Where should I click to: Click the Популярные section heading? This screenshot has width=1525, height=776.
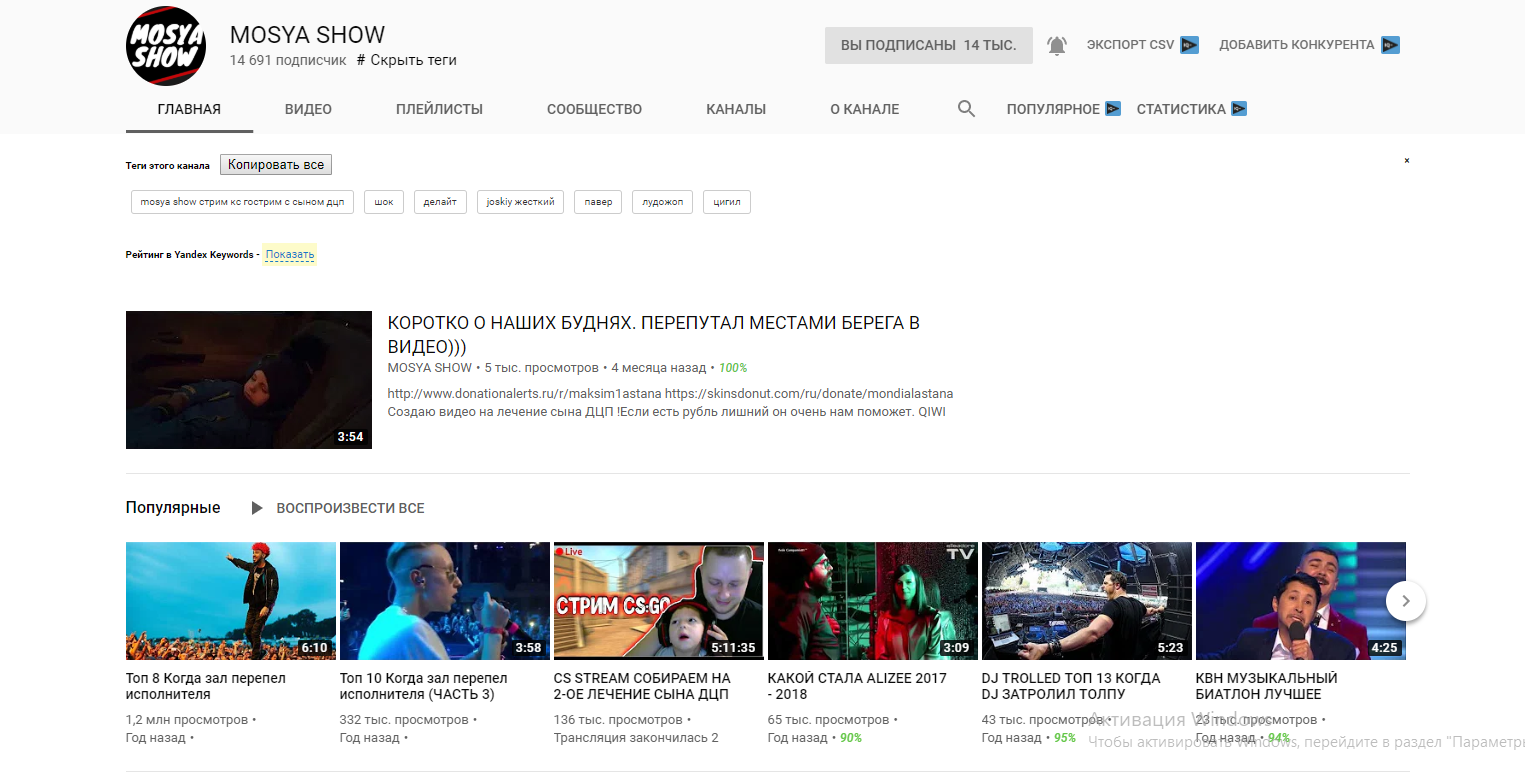pyautogui.click(x=173, y=508)
